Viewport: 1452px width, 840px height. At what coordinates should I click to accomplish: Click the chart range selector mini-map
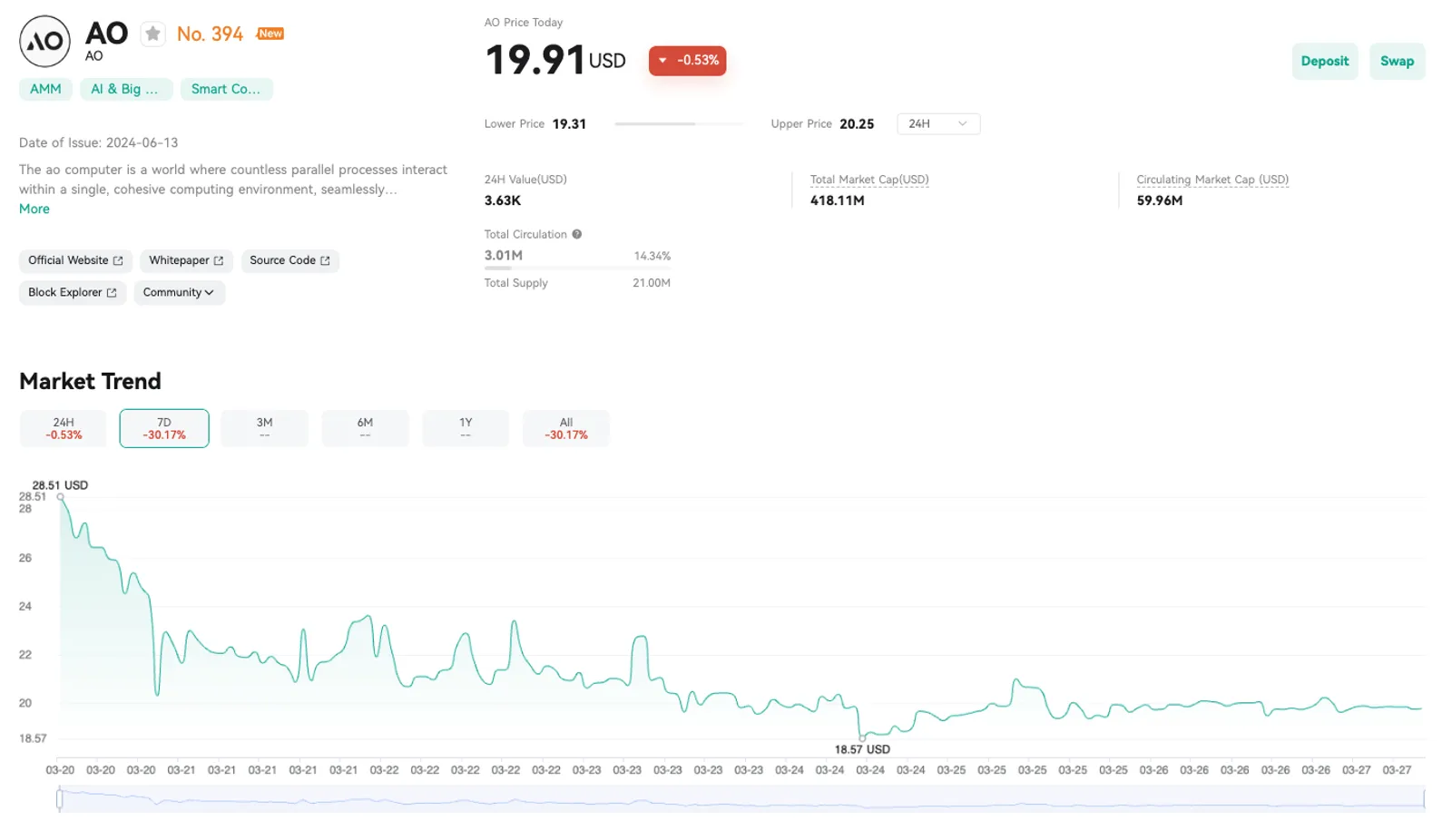[741, 798]
